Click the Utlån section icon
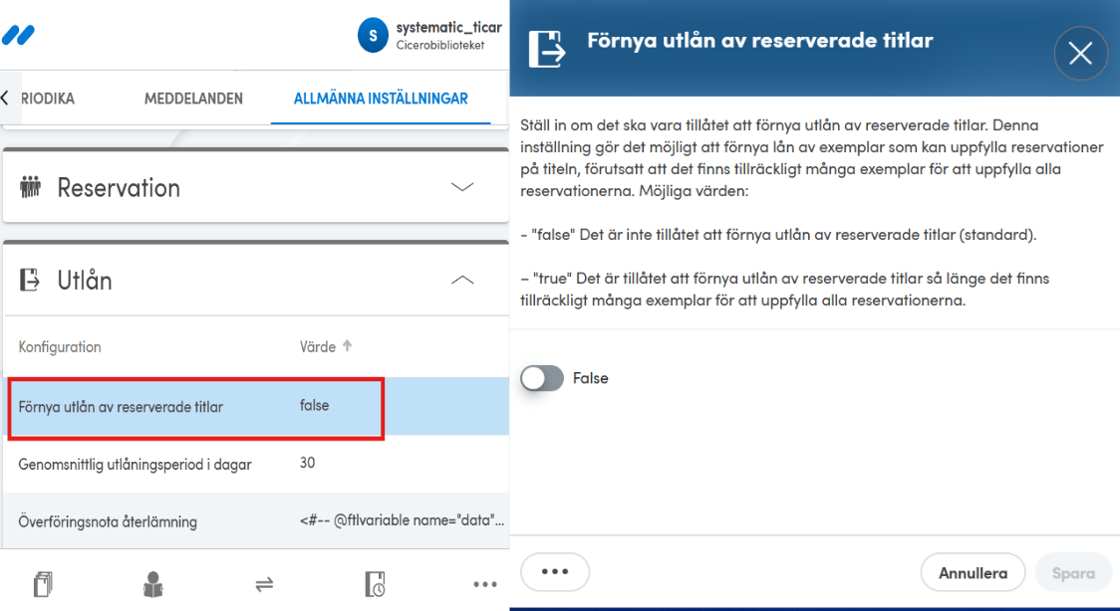The width and height of the screenshot is (1120, 611). (29, 279)
